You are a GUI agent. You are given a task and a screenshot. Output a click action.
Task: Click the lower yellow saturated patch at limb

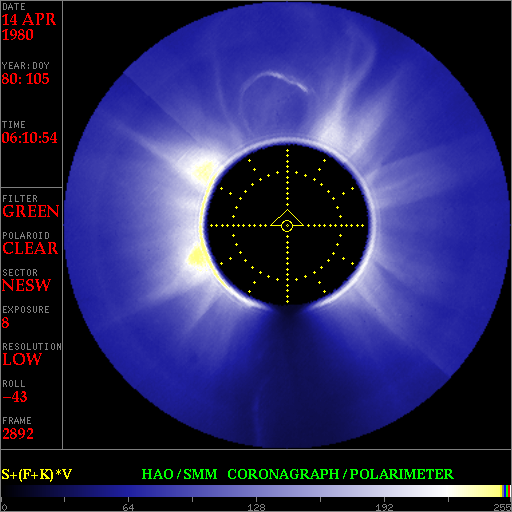(x=197, y=257)
